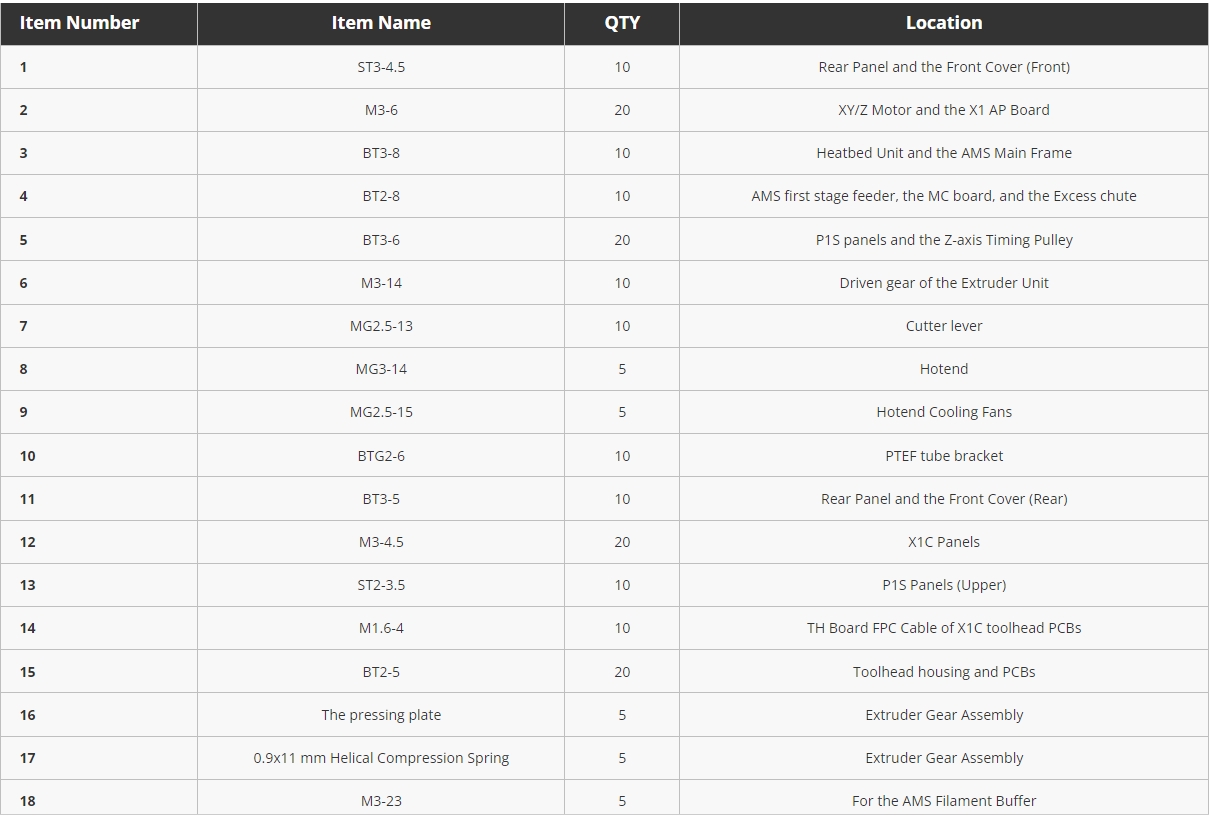
Task: Click the Heatbed Unit and AMS Main Frame cell
Action: (943, 153)
